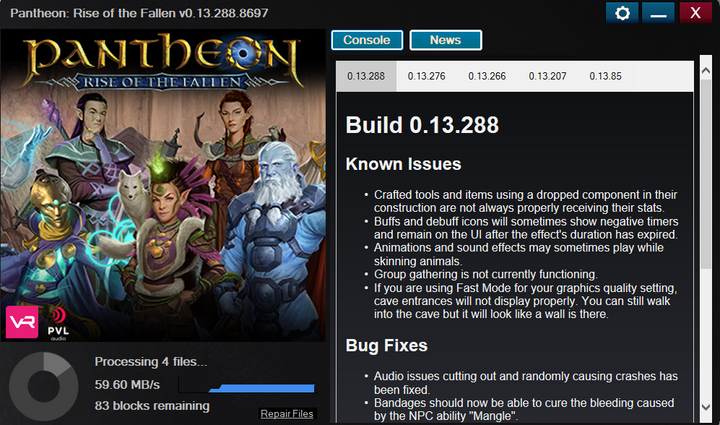Click the scrollbar down arrow
The image size is (720, 425).
point(706,407)
